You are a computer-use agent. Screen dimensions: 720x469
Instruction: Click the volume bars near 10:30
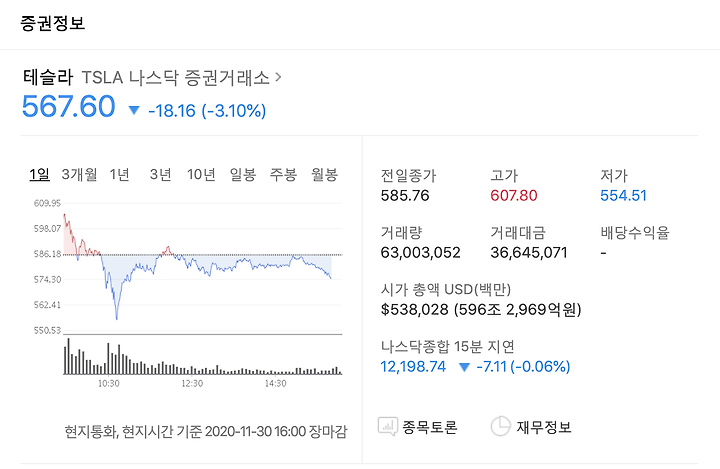coord(109,358)
